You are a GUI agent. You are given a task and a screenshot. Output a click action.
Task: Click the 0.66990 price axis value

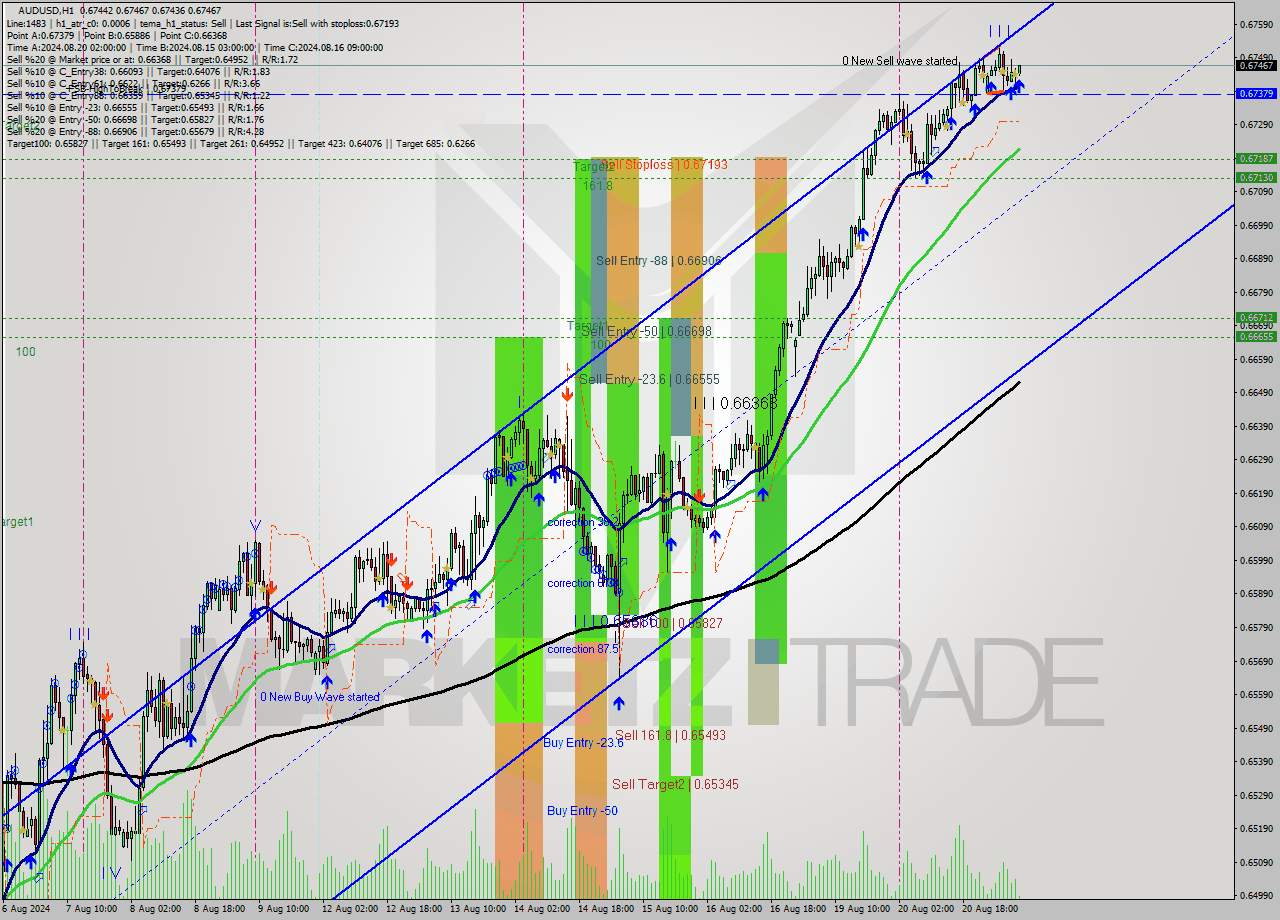[x=1256, y=225]
